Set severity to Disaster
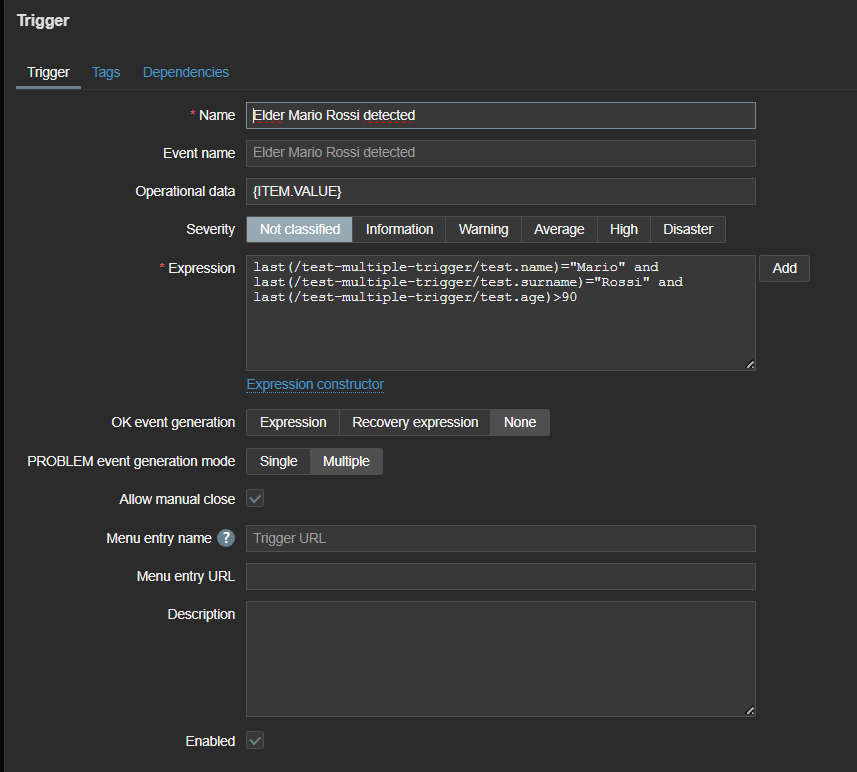Screen dimensions: 857x772 click(688, 229)
